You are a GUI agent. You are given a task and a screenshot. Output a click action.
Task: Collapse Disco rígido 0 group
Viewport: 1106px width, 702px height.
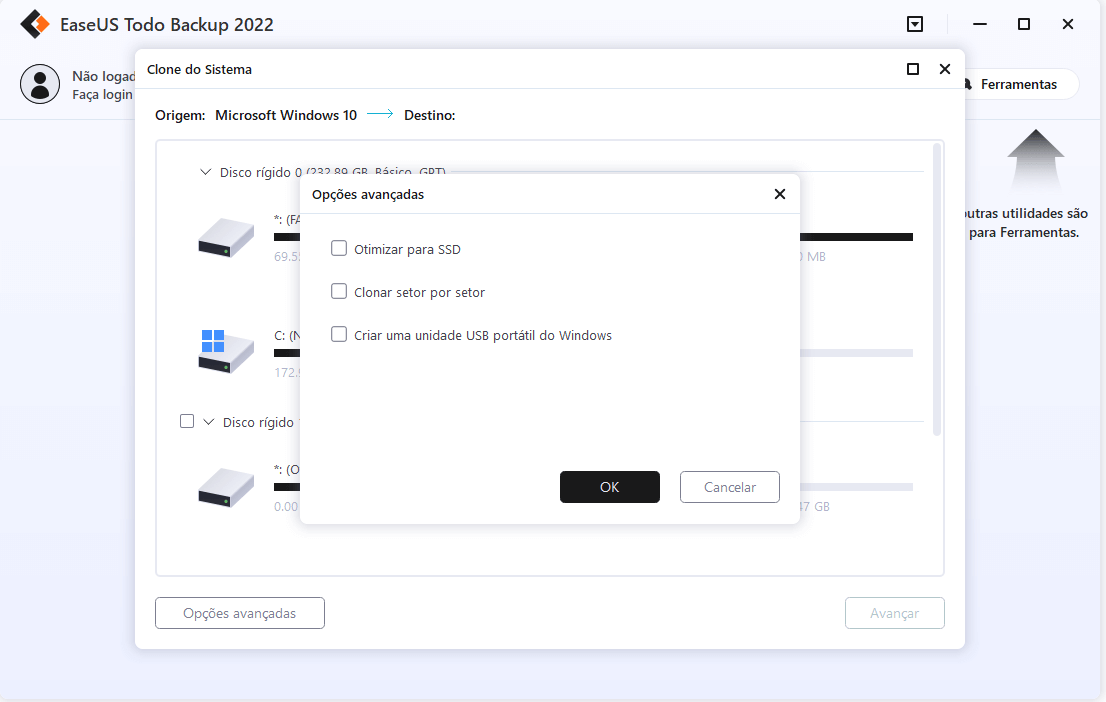205,172
